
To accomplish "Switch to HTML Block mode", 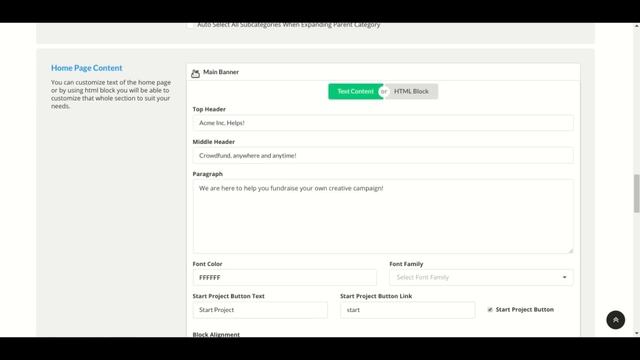I will point(411,91).
